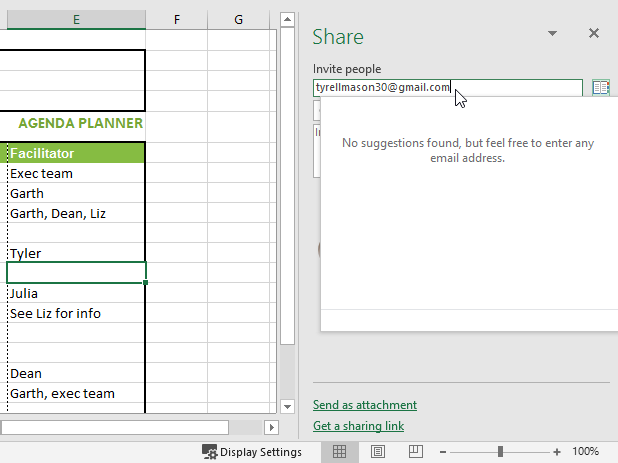Click the Display Settings icon in the status bar
The image size is (618, 463).
click(209, 452)
